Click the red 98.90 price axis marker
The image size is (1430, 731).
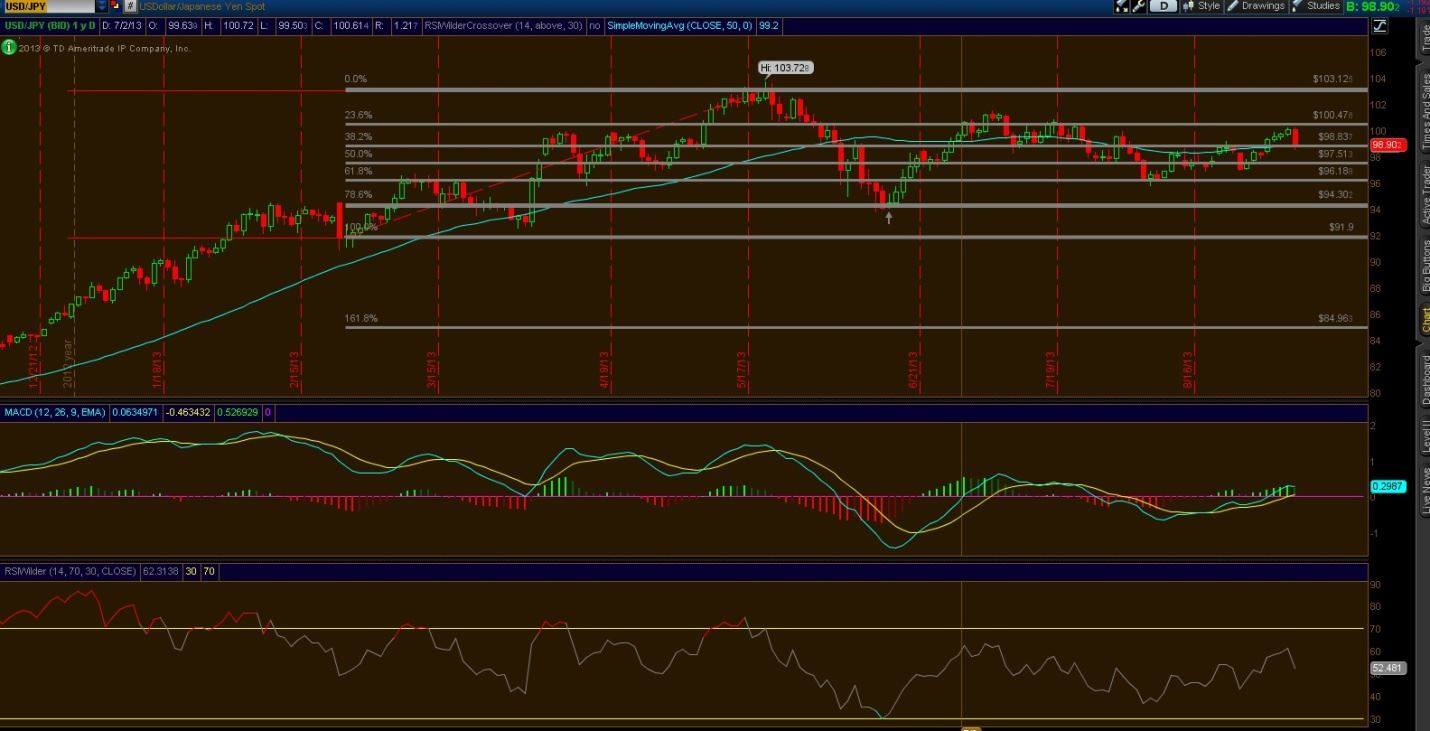point(1387,144)
